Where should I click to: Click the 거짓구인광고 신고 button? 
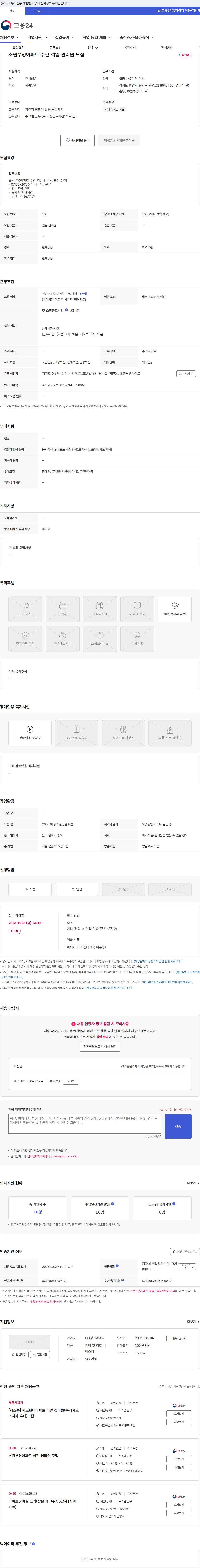[185, 1251]
